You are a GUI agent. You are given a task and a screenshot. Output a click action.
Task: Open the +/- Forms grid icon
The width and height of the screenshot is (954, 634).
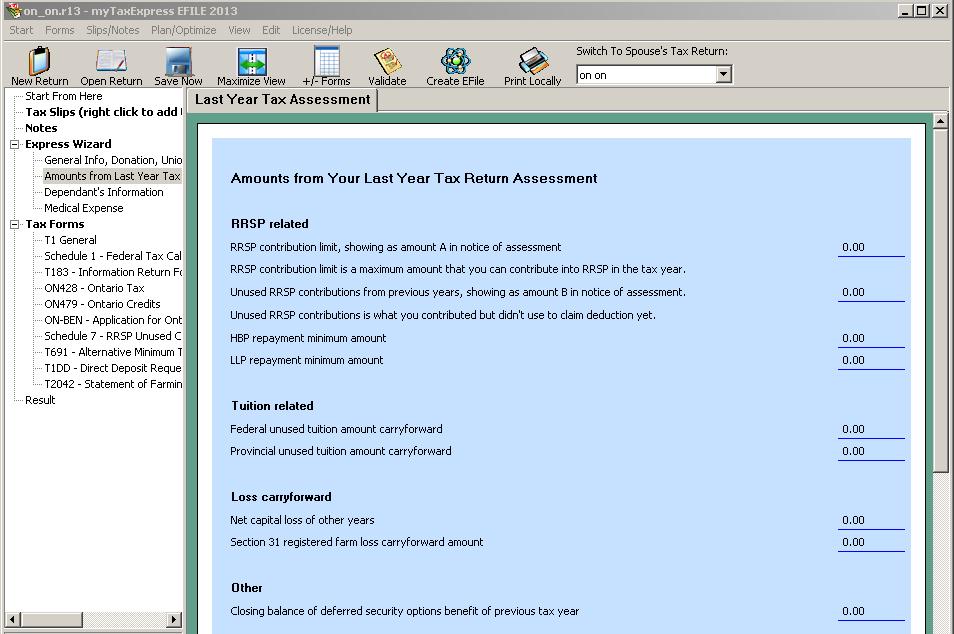coord(327,61)
